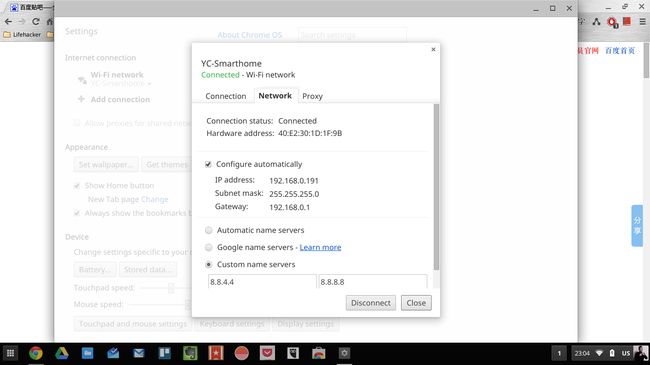Launch Google Chrome from the shelf
Image resolution: width=650 pixels, height=365 pixels.
[36, 353]
